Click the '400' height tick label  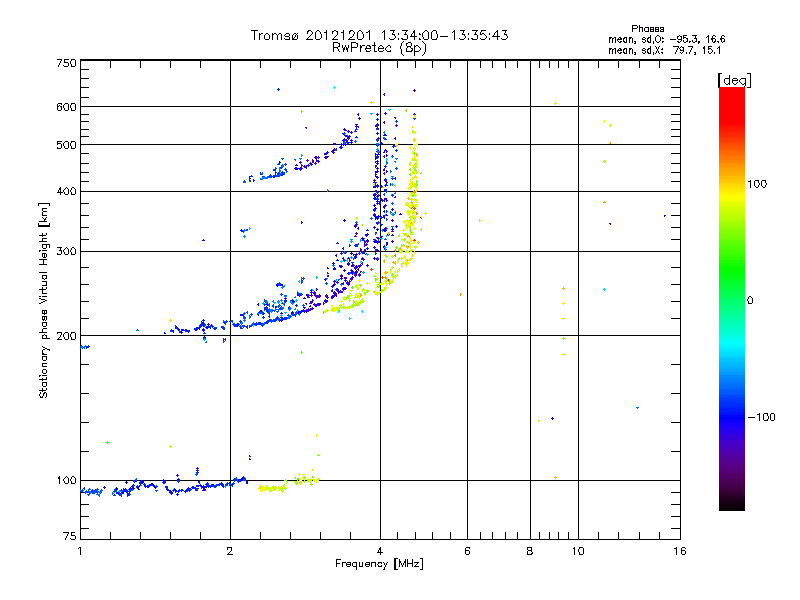click(x=66, y=192)
